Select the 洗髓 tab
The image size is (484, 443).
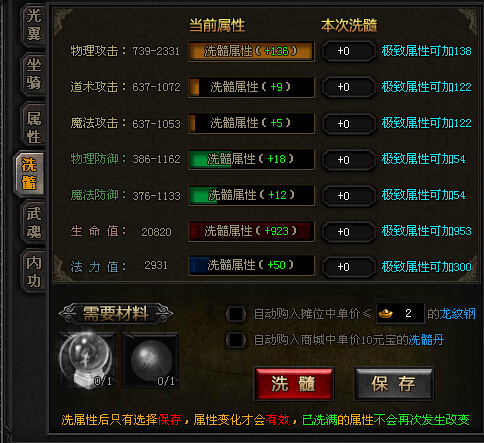29,173
